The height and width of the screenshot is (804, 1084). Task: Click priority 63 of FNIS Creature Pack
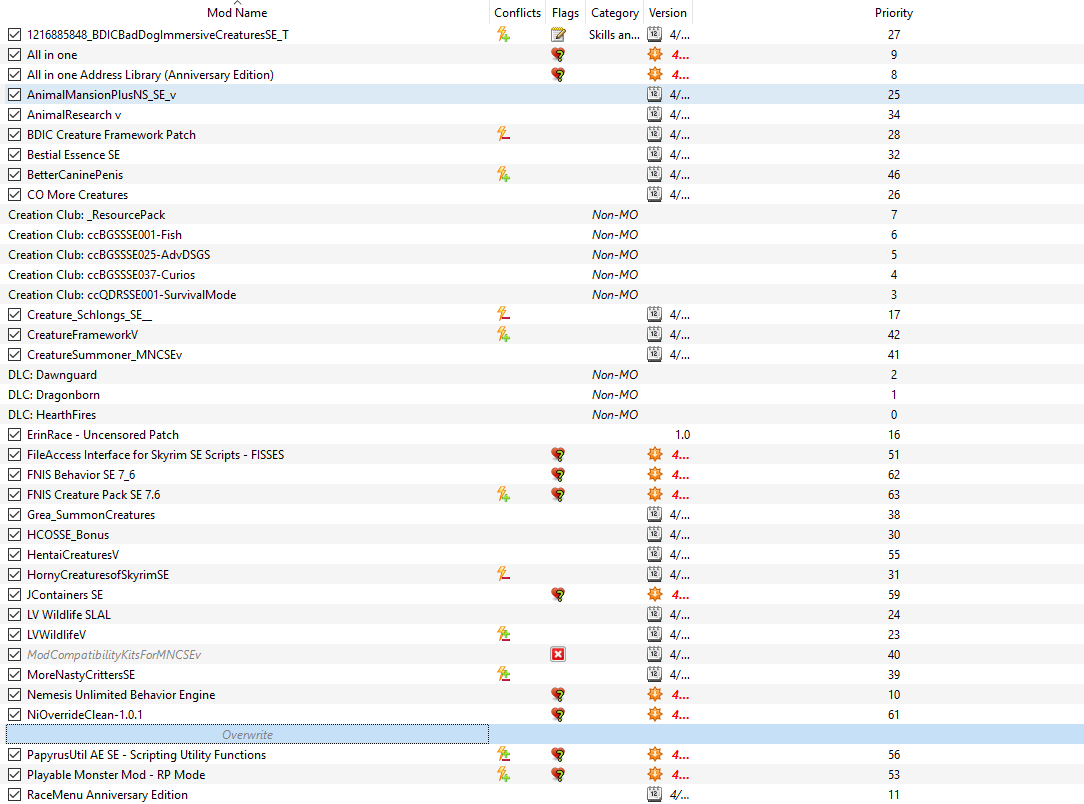point(894,495)
